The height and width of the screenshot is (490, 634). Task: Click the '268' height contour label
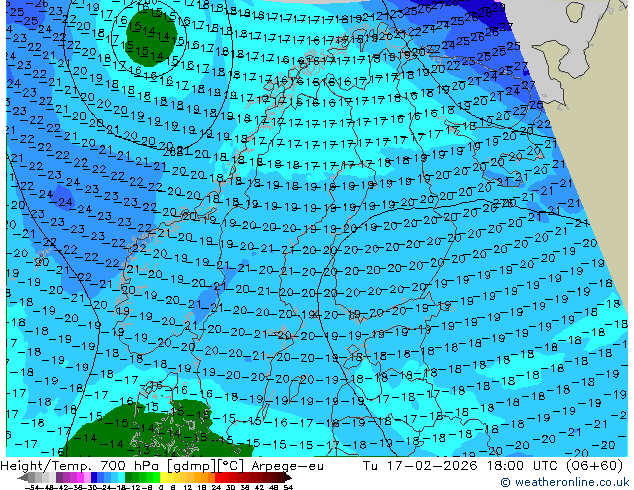point(171,152)
